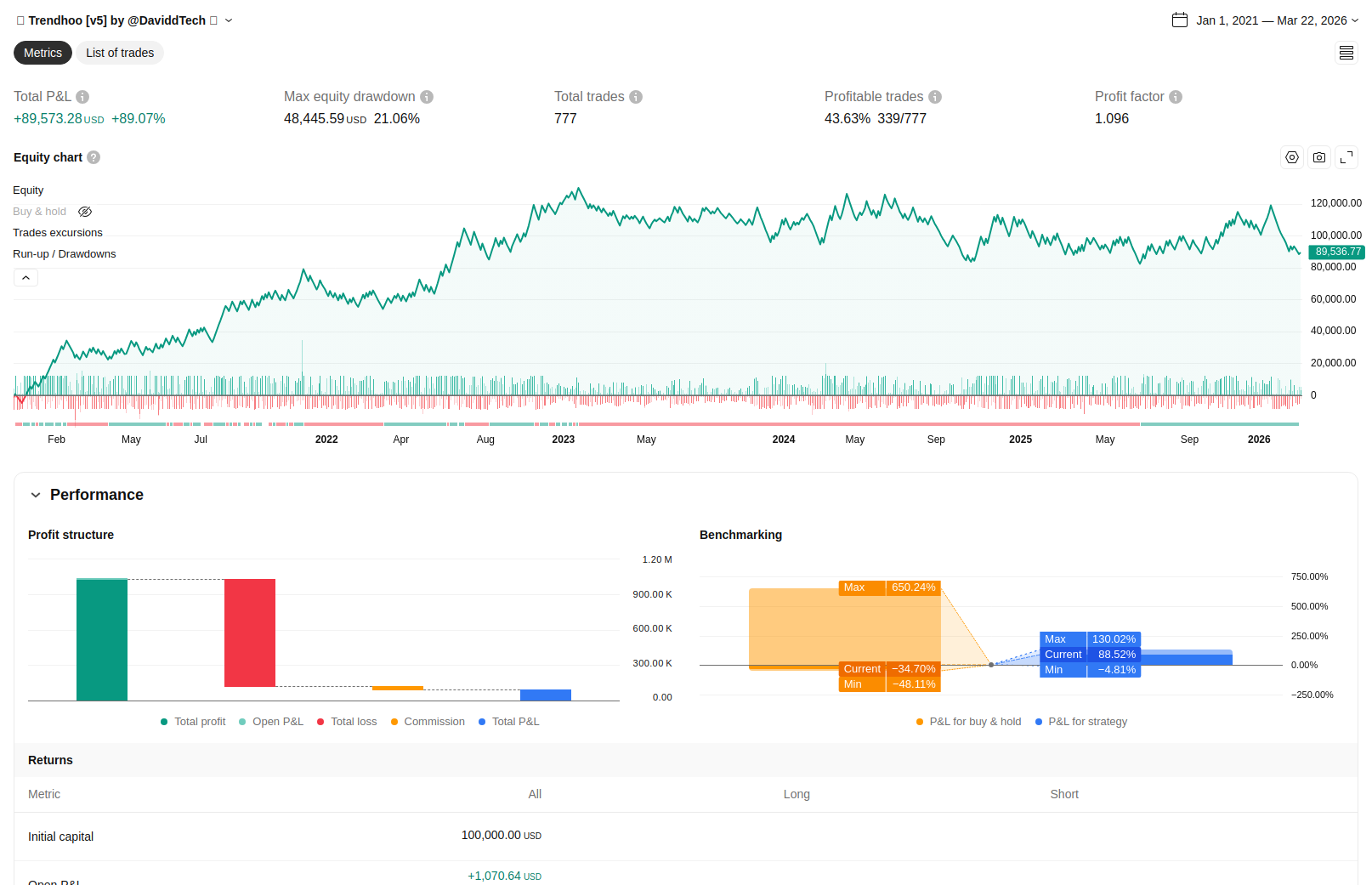Screen dimensions: 1372x885
Task: Toggle the Run-up / Drawdowns series
Action: coord(65,254)
